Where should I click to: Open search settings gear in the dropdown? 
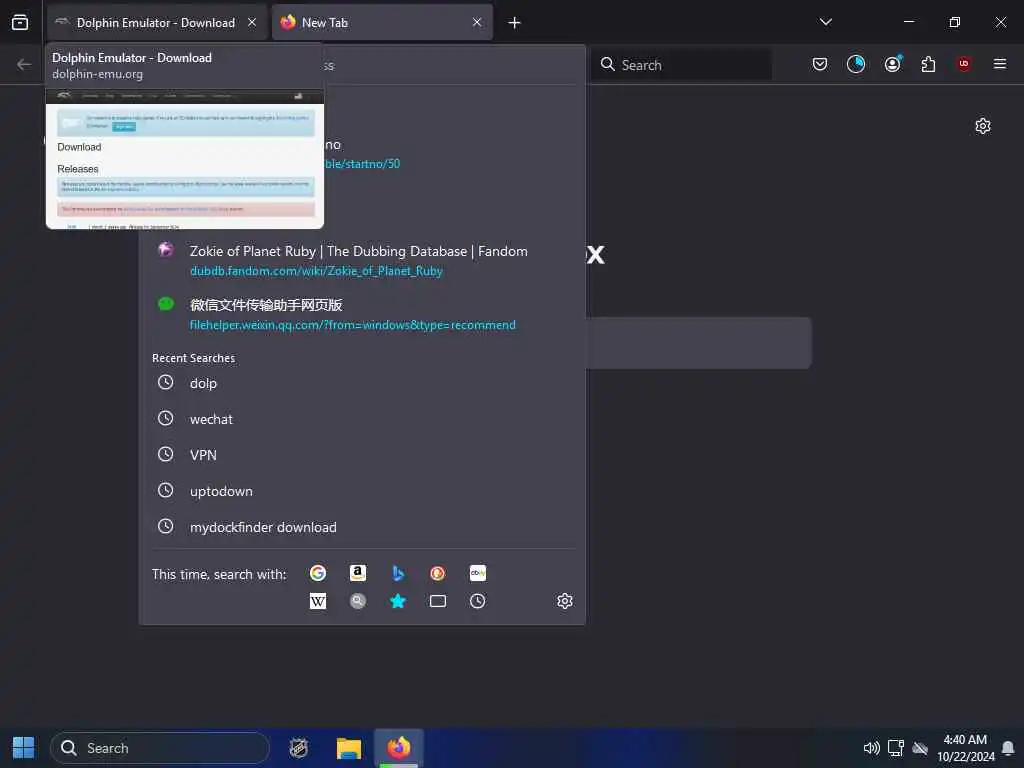565,601
